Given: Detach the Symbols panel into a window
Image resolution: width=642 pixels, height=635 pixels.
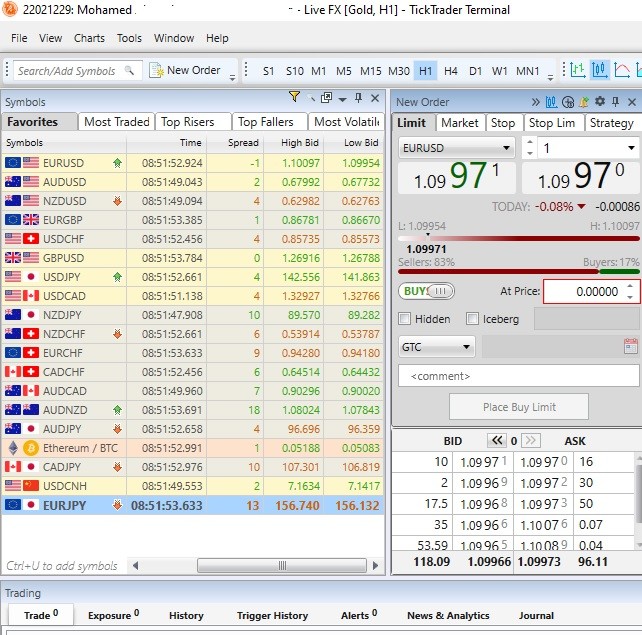Looking at the screenshot, I should 326,97.
